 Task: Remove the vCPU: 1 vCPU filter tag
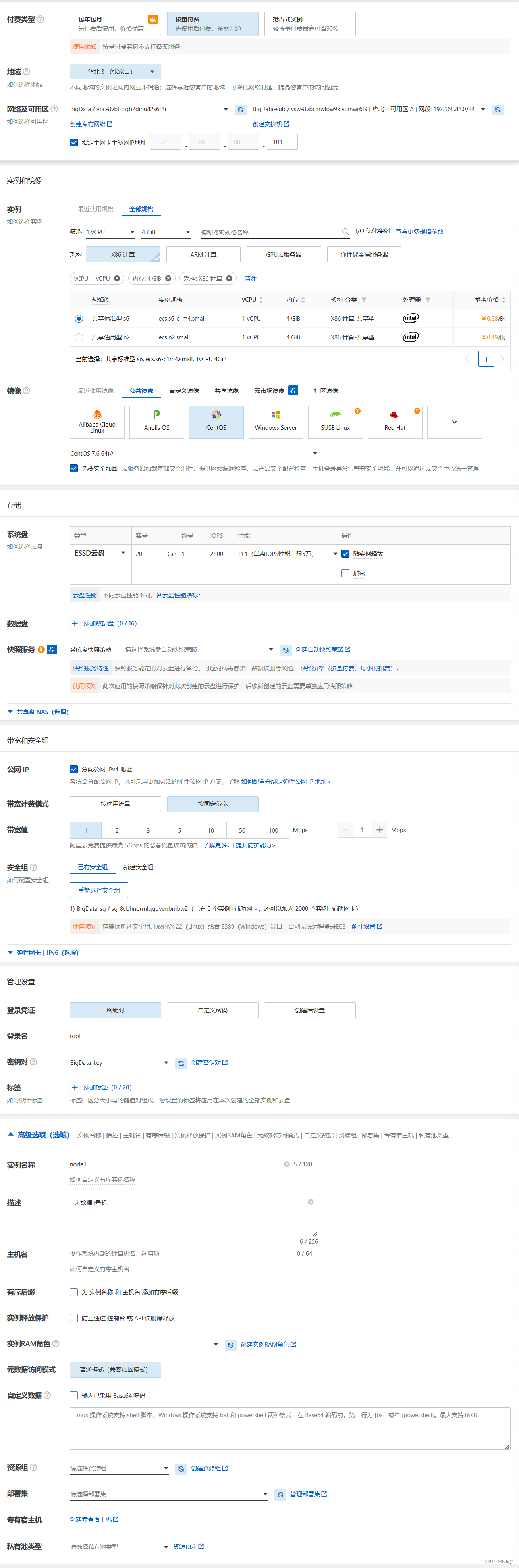[117, 278]
